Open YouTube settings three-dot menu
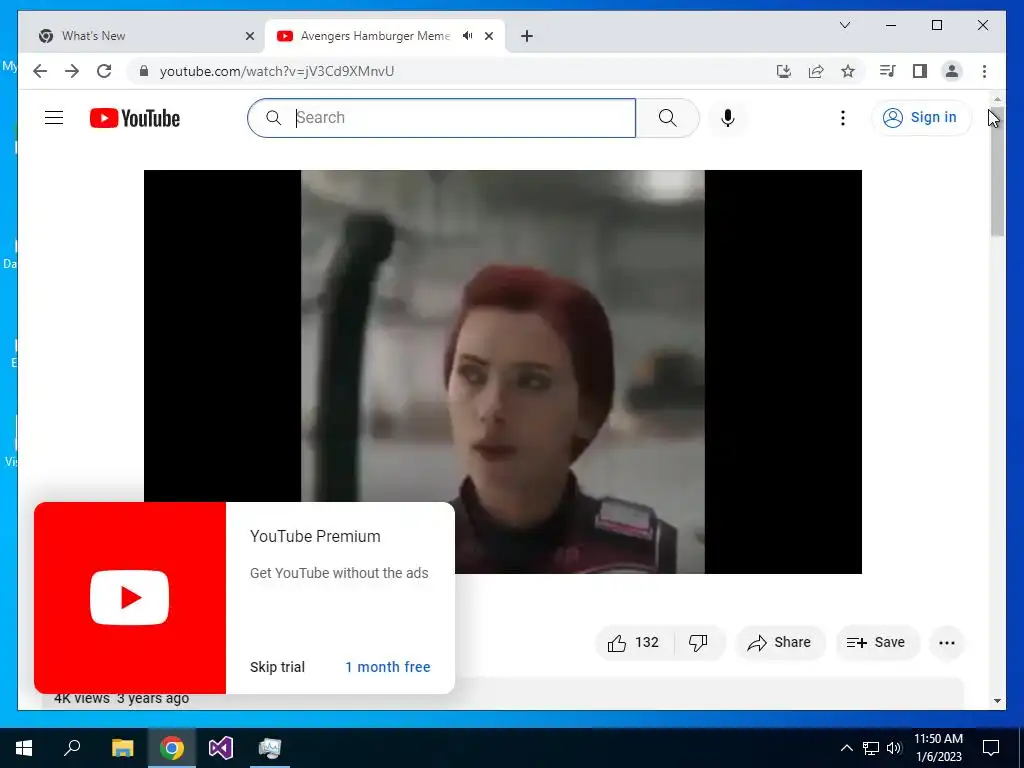1024x768 pixels. click(x=842, y=118)
